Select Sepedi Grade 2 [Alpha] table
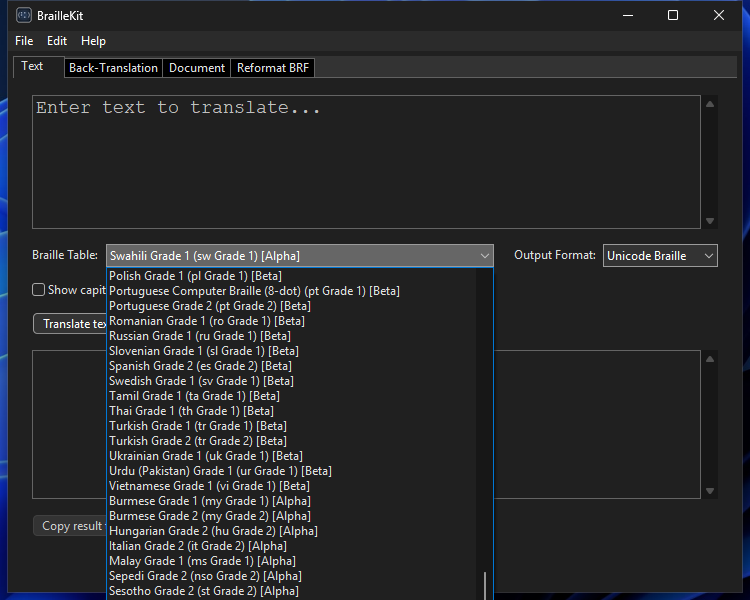 pyautogui.click(x=291, y=576)
